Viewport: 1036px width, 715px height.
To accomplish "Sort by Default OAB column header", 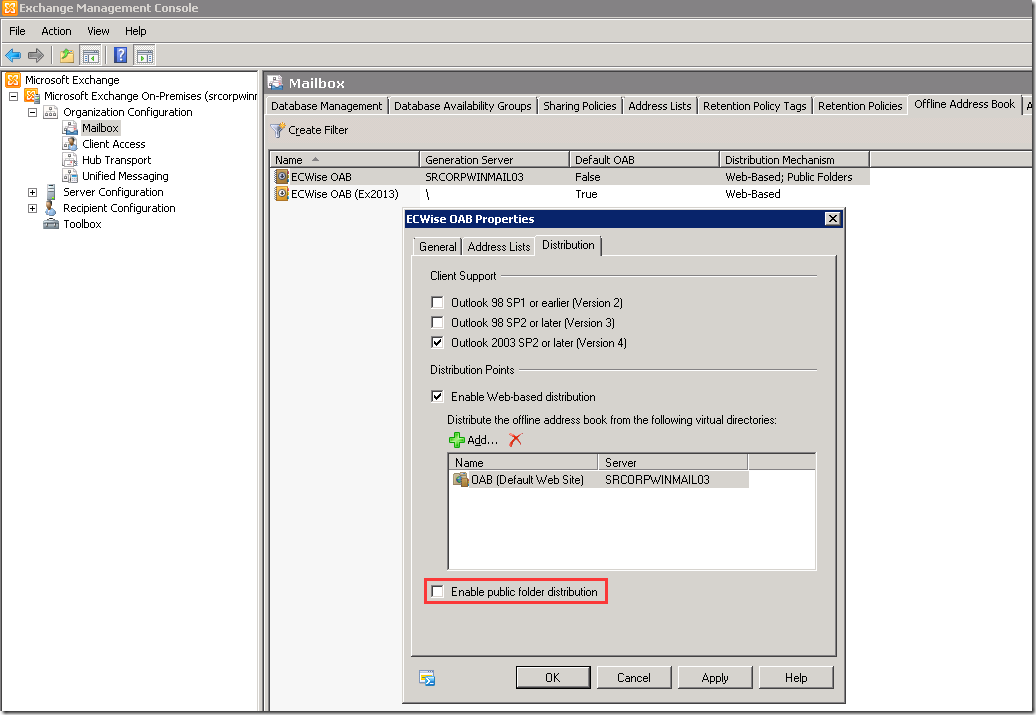I will click(x=644, y=159).
